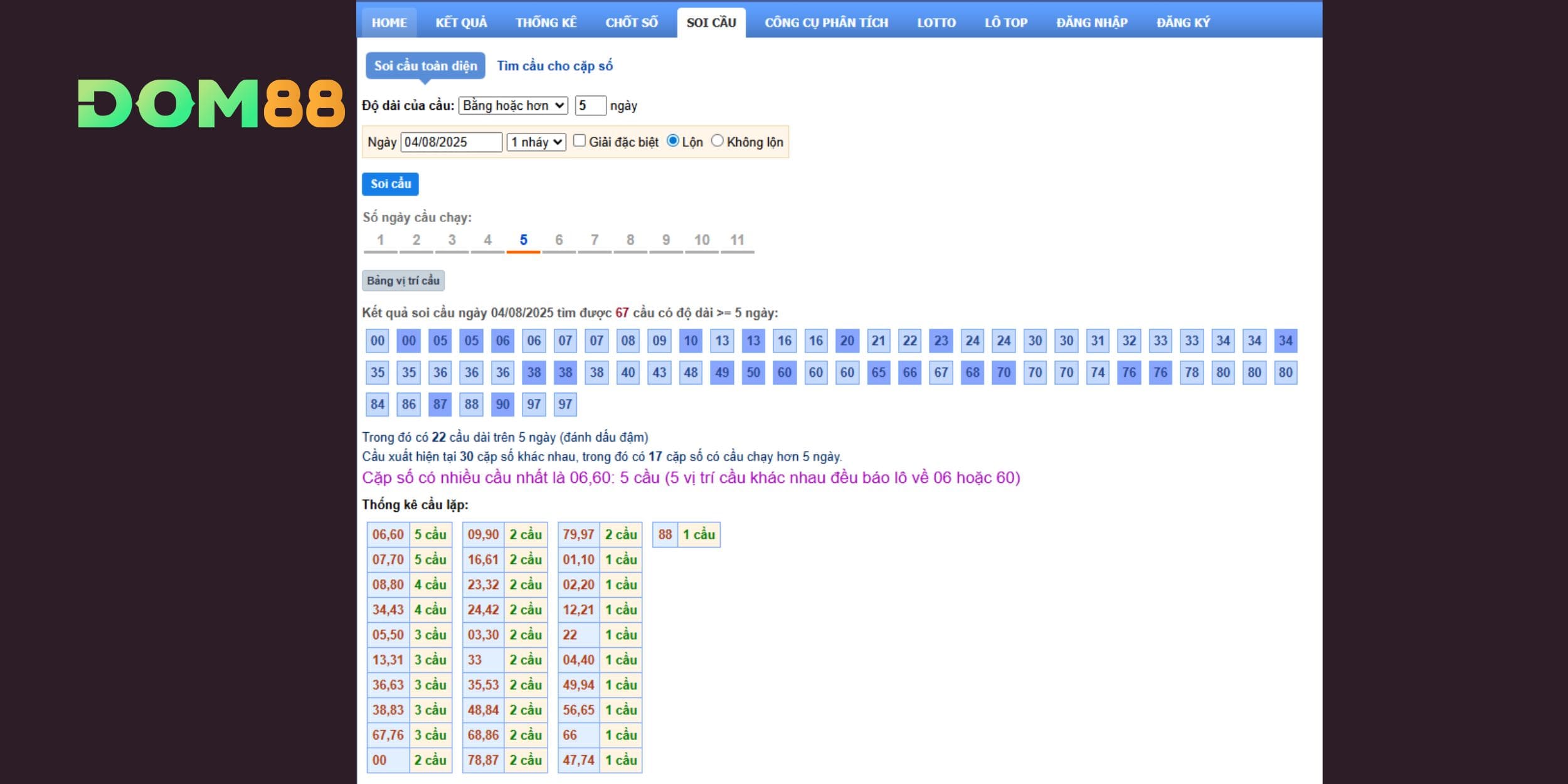Viewport: 1568px width, 784px height.
Task: Click result number box 50
Action: point(753,373)
